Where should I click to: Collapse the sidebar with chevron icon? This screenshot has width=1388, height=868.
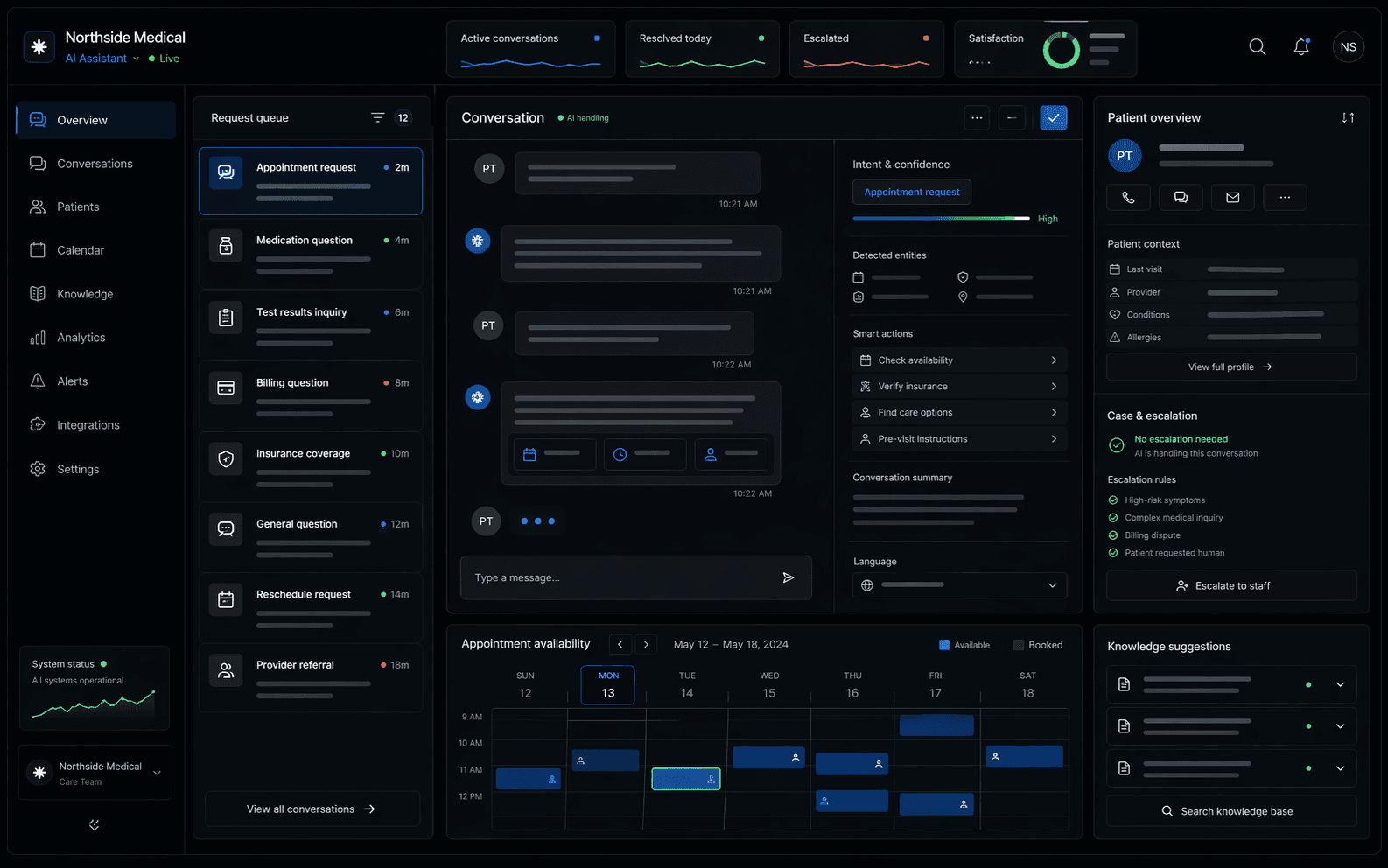[x=95, y=824]
